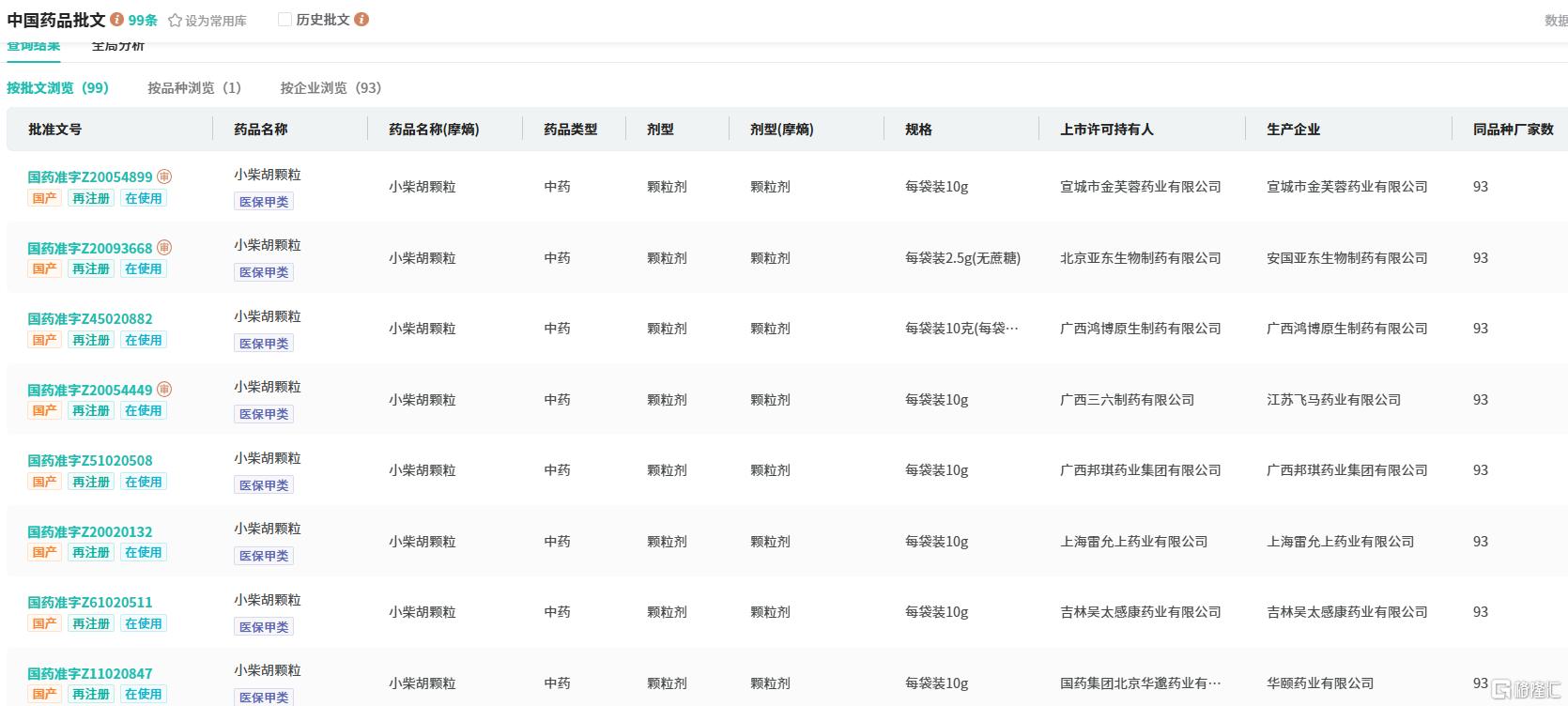Viewport: 1568px width, 706px height.
Task: Click 上海雷允上药业有限公司 in 生产企业 column
Action: click(x=1341, y=542)
